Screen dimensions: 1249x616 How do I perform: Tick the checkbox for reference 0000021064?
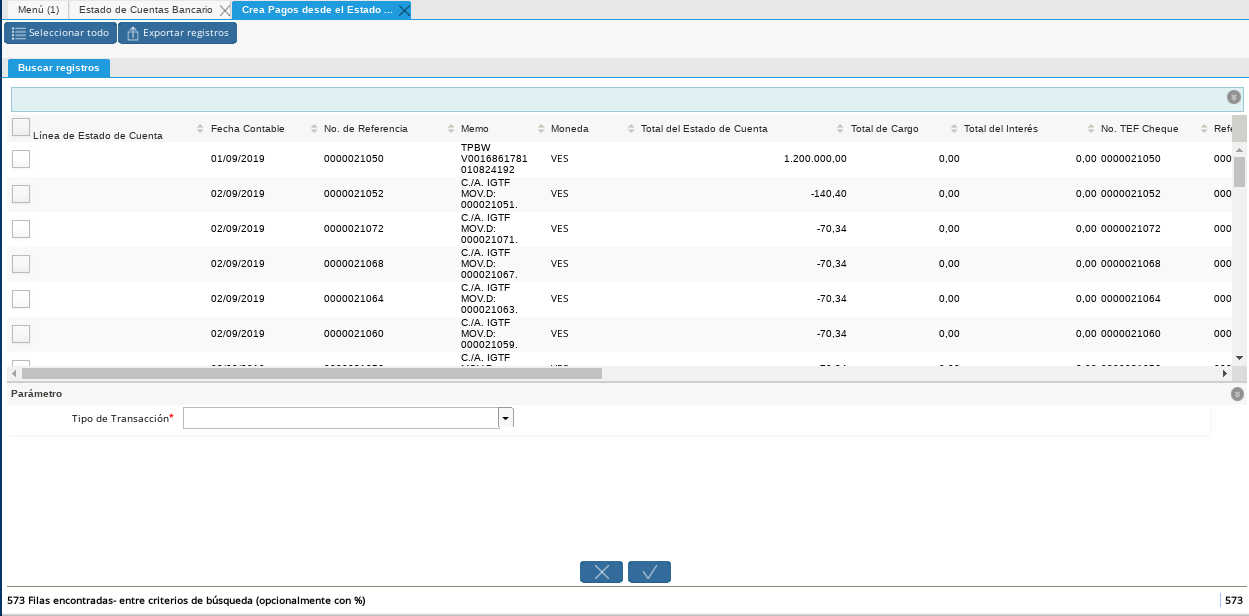click(x=20, y=299)
